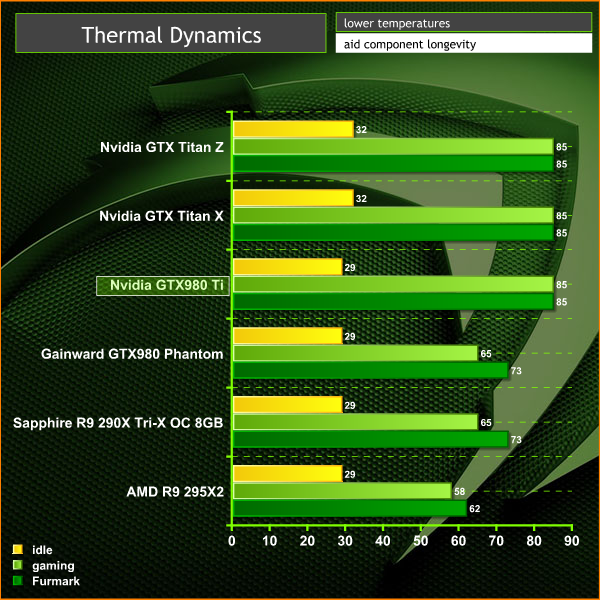The width and height of the screenshot is (600, 600).
Task: Click the GTX980 Ti Furmark bar
Action: (x=393, y=302)
